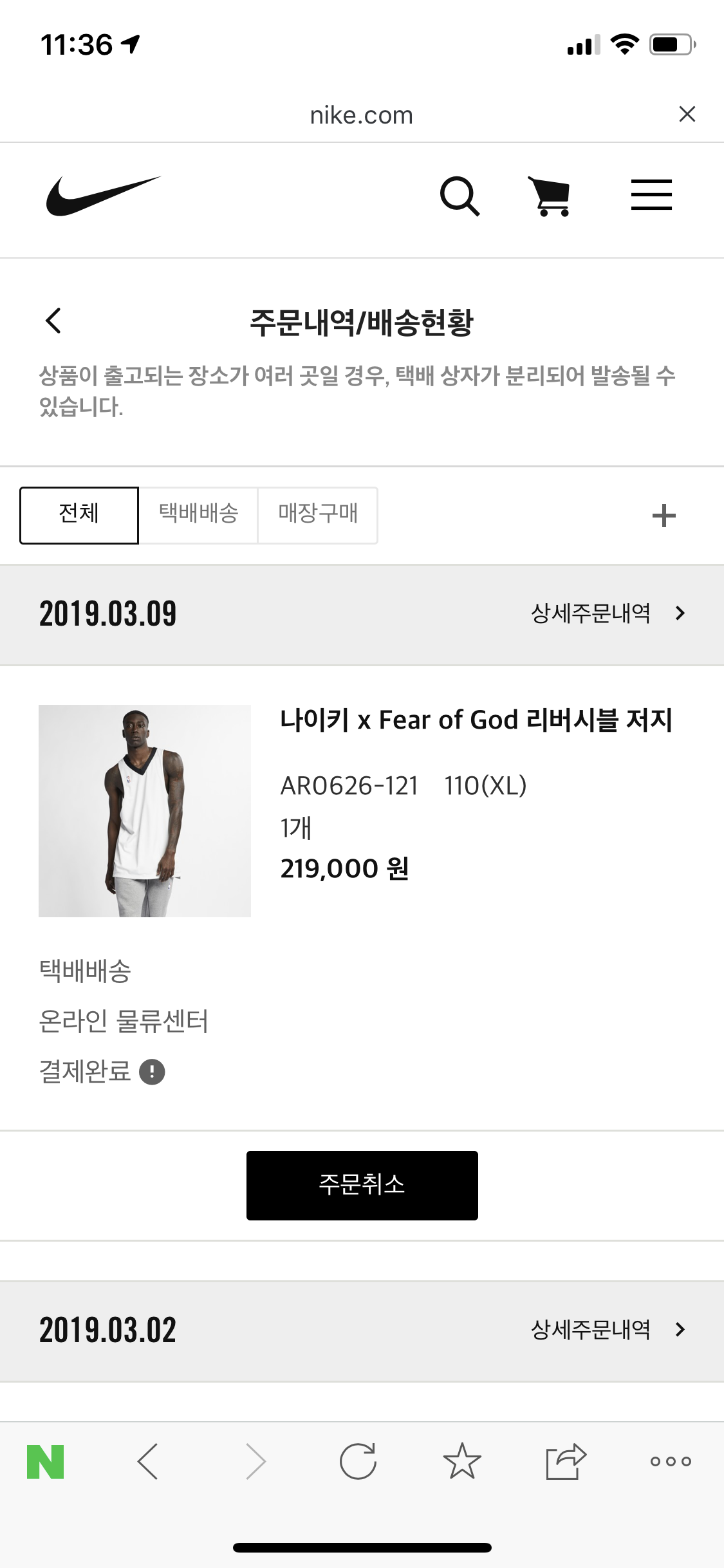Click the Fear of God jersey thumbnail
The height and width of the screenshot is (1568, 724).
click(x=145, y=811)
